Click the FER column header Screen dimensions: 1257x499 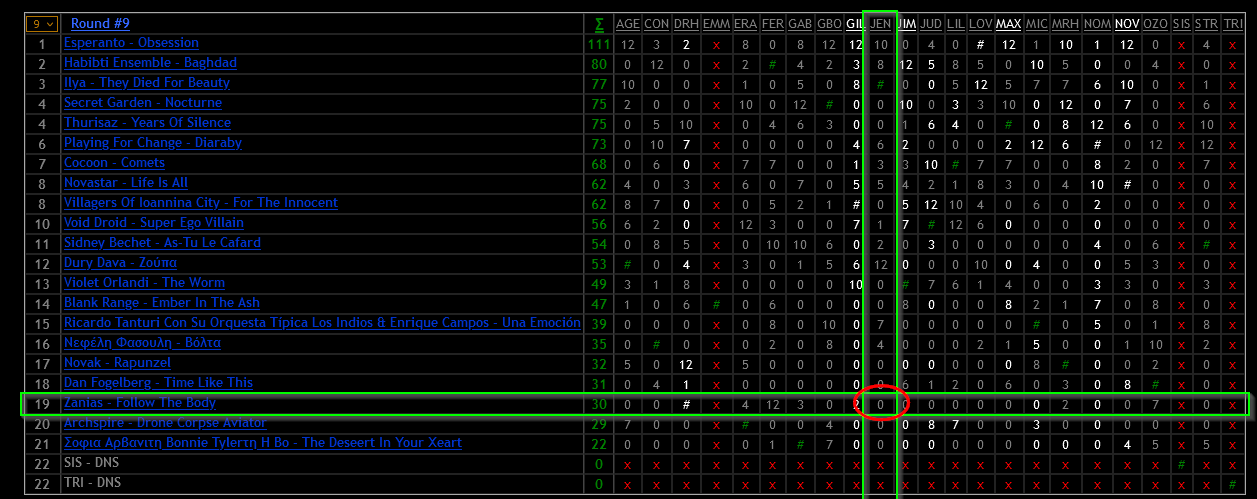[772, 23]
